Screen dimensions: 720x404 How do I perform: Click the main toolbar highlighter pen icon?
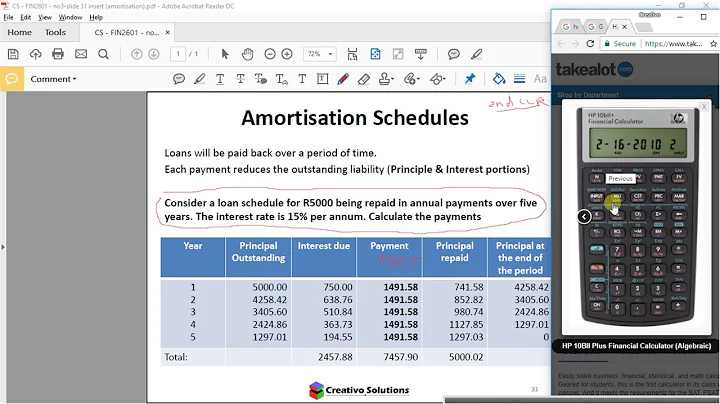click(x=477, y=54)
